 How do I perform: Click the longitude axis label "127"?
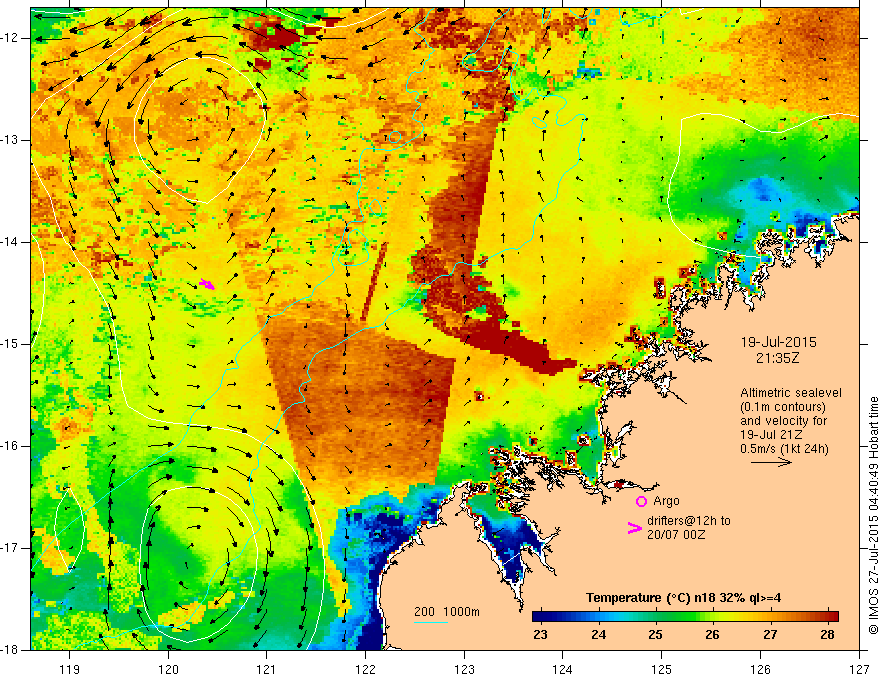tap(859, 669)
